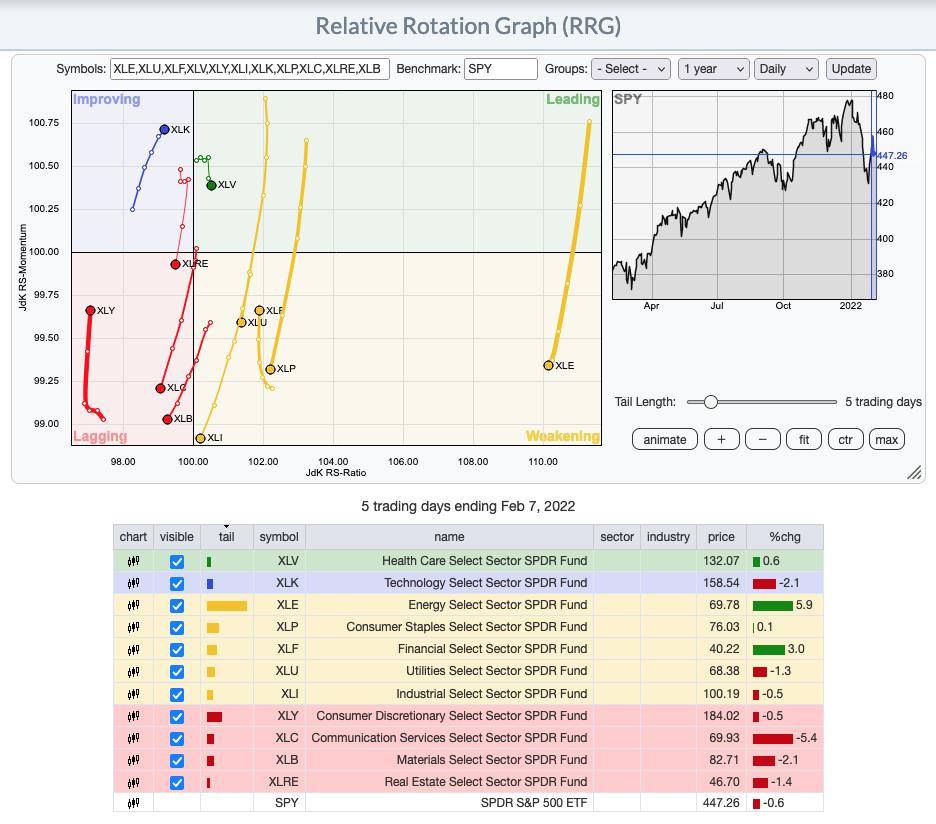Select the XLE point on the graph

[549, 365]
